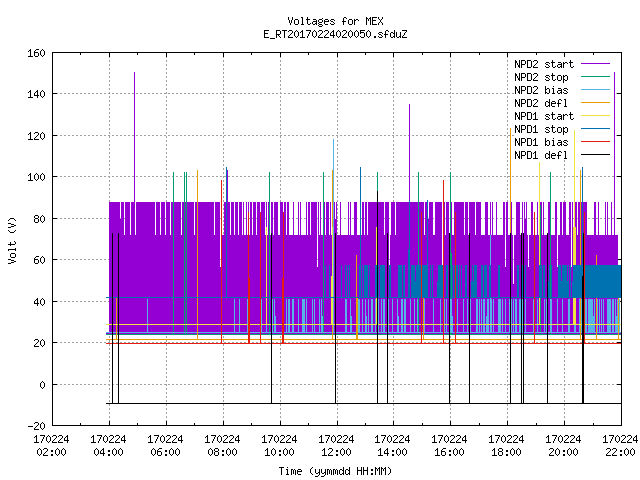The height and width of the screenshot is (480, 640).
Task: Click the black NPD1 defl legend line
Action: [x=595, y=155]
